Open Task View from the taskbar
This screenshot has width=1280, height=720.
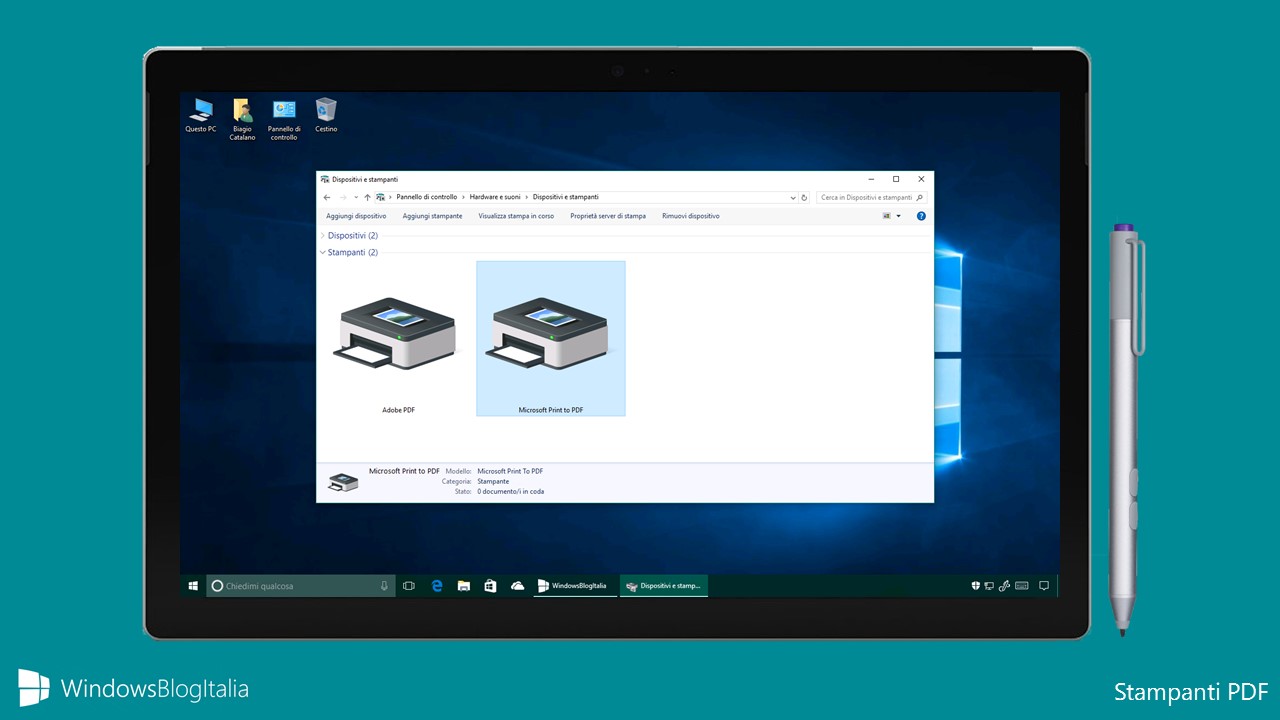[x=409, y=586]
